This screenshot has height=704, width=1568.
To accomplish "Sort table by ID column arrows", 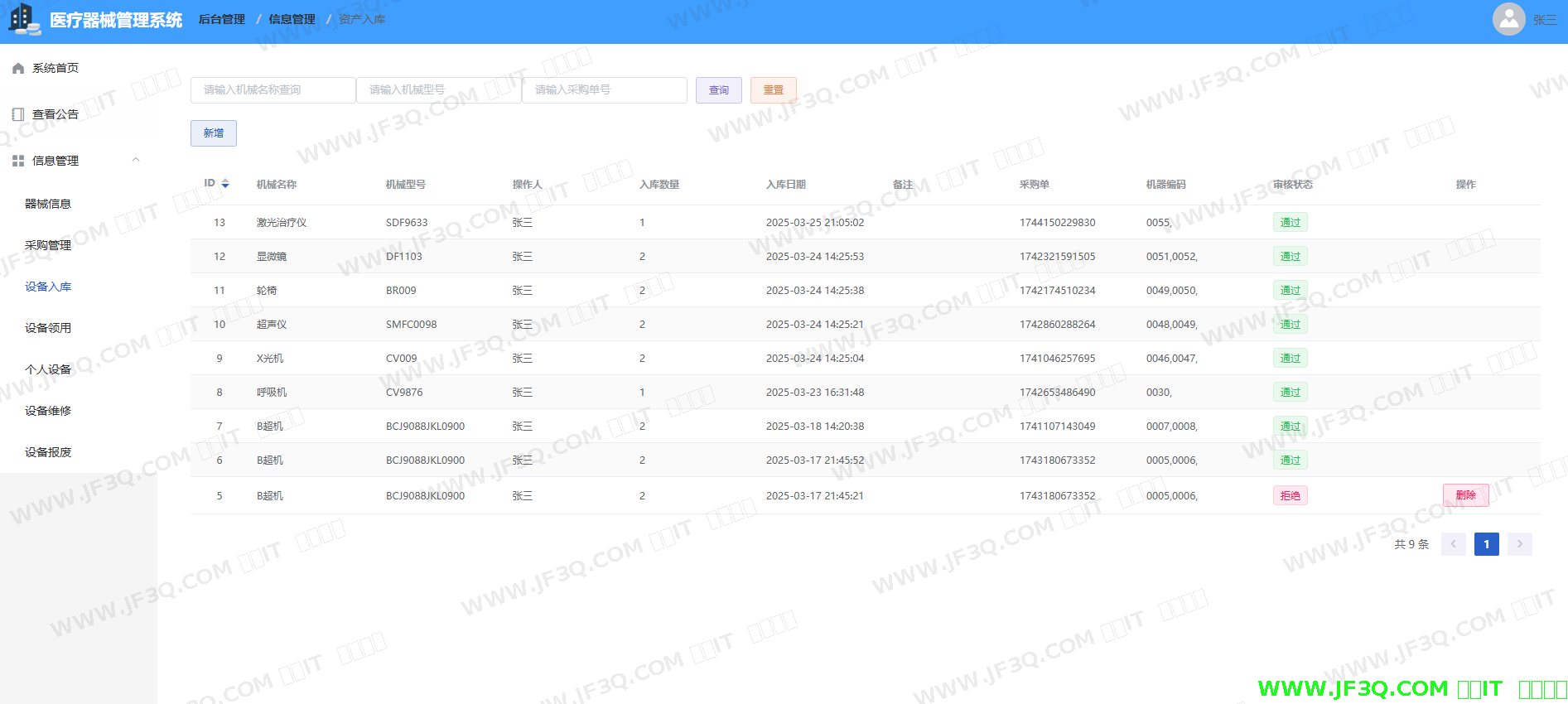I will pyautogui.click(x=225, y=184).
